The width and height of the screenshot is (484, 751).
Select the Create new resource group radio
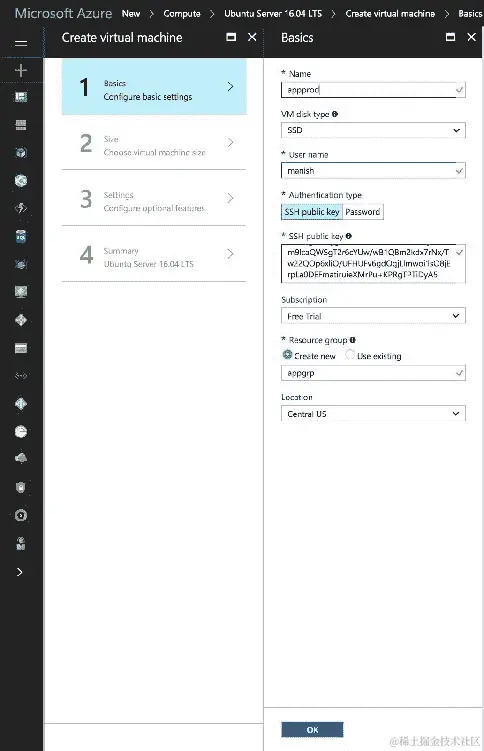click(287, 355)
